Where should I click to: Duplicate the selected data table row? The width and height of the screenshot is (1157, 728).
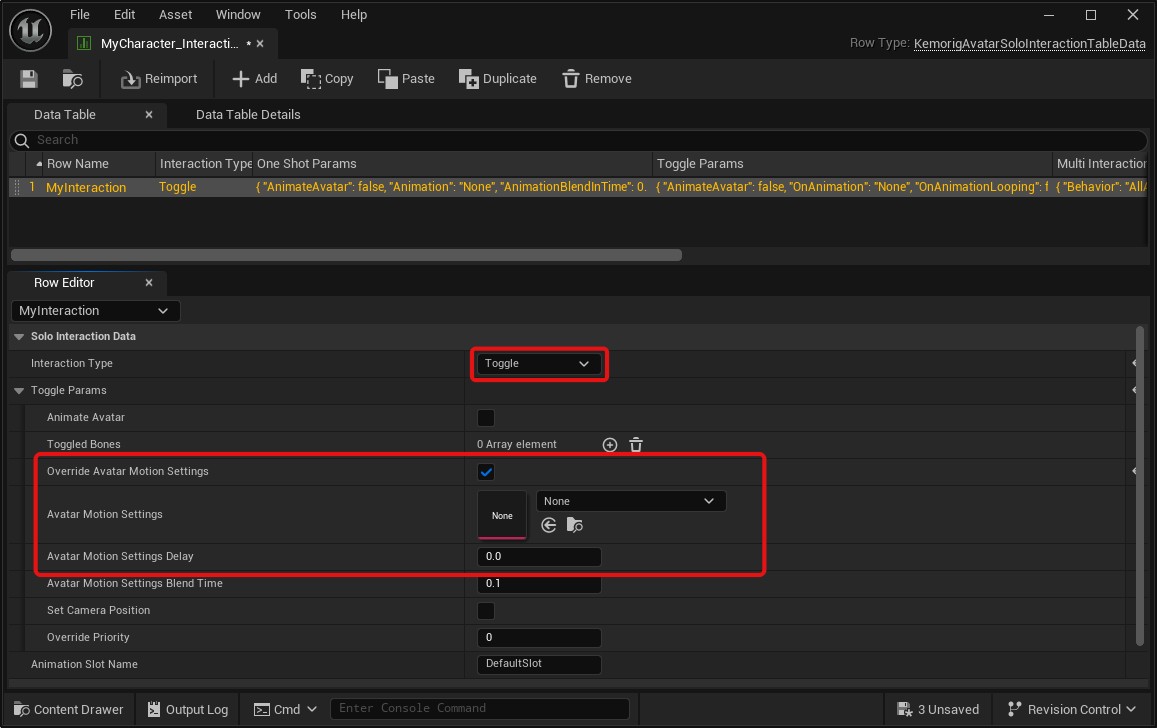pos(497,79)
